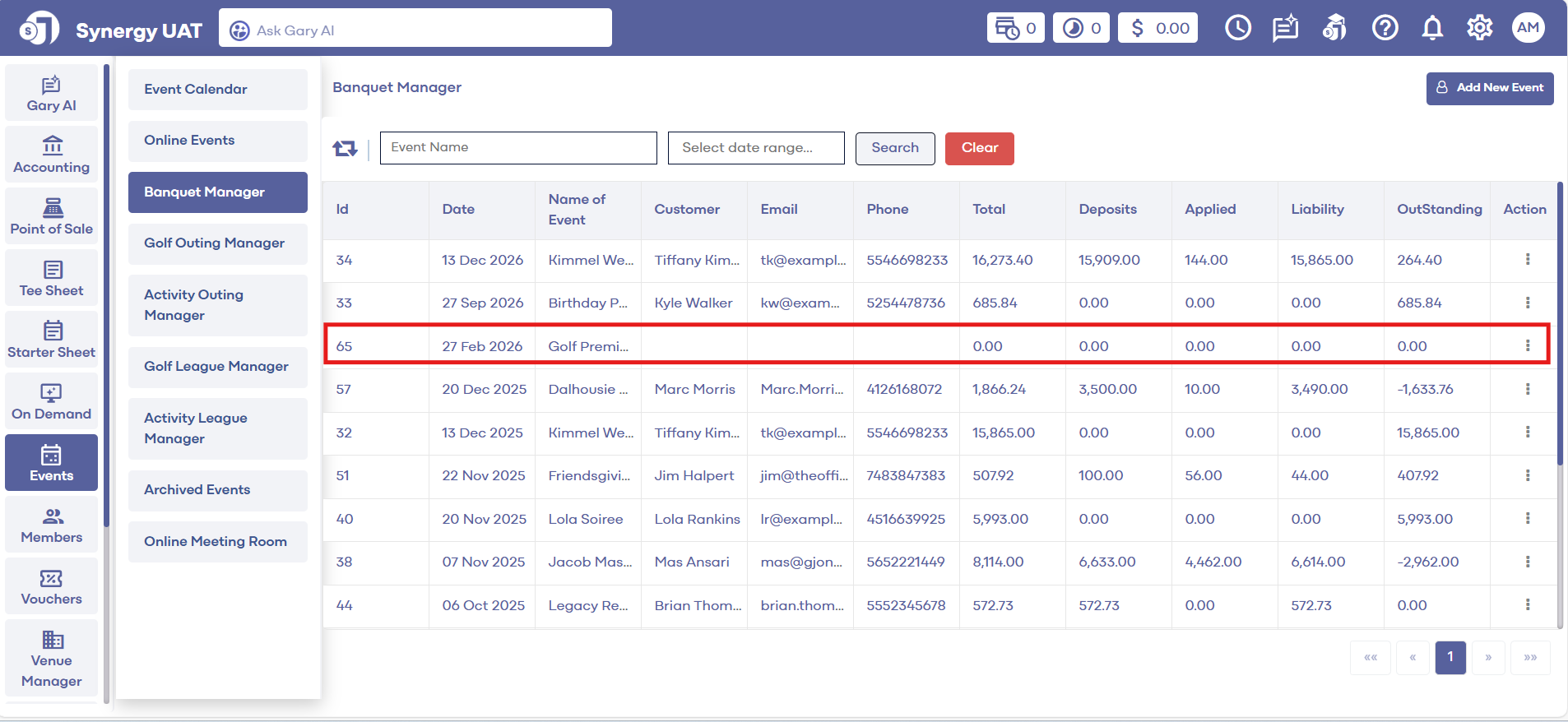This screenshot has width=1568, height=722.
Task: Open Gary AI from the sidebar
Action: (51, 94)
